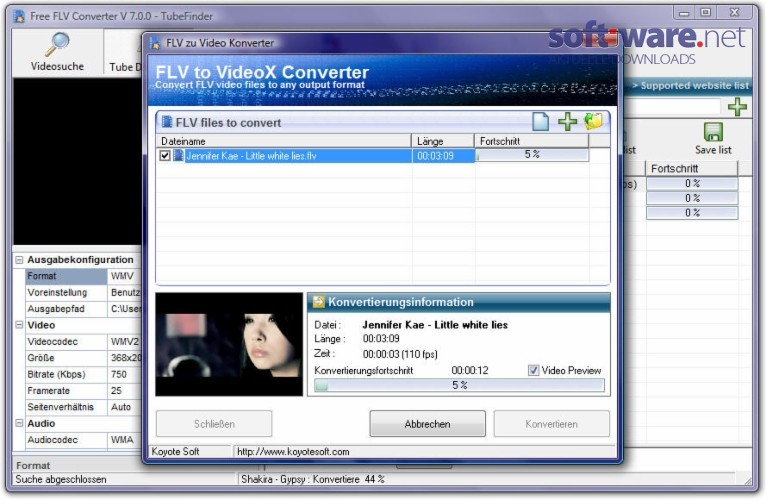
Task: Maximize the Free FLV Converter window
Action: coord(705,13)
